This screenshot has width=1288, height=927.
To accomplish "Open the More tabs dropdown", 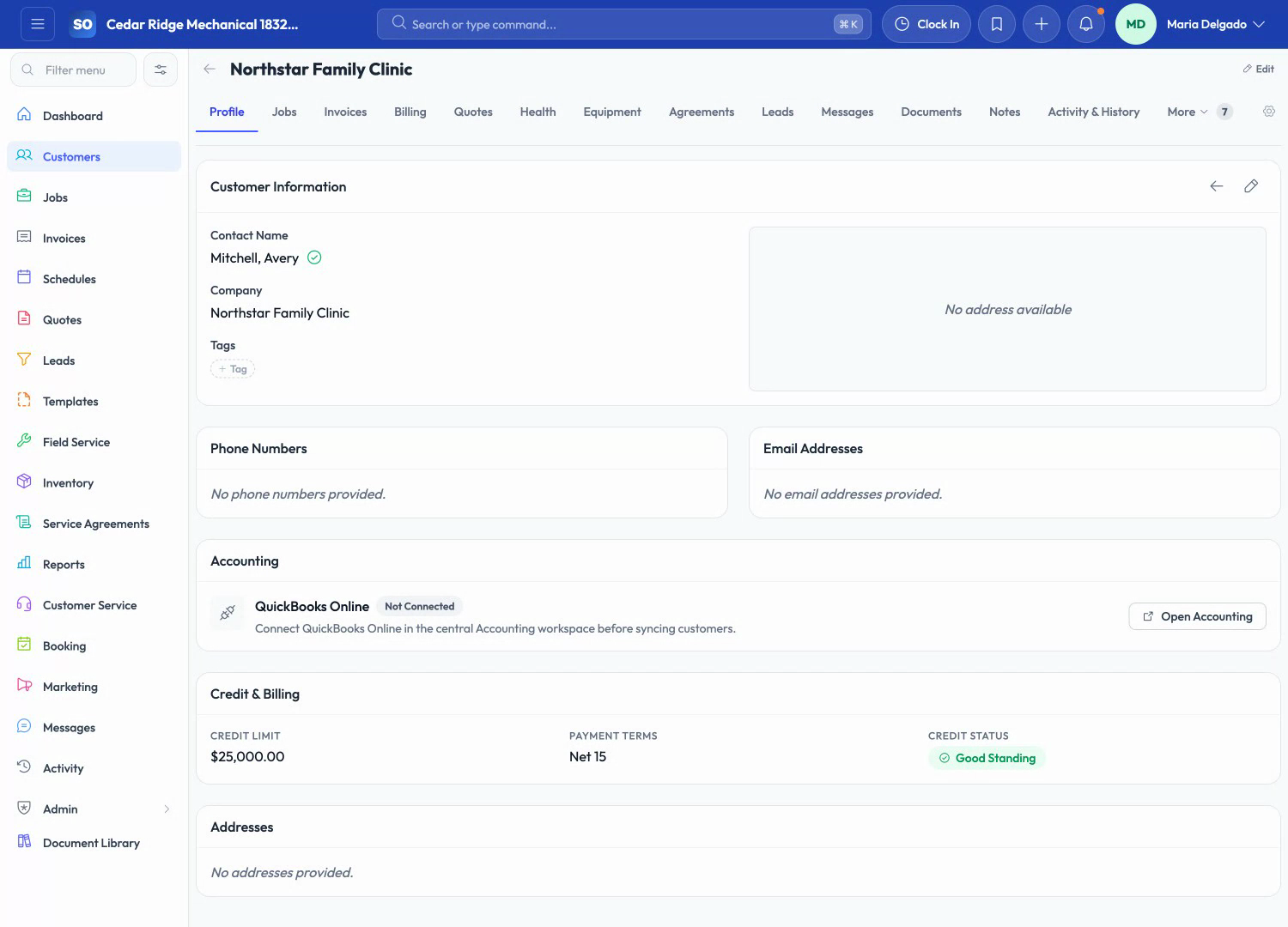I will click(1188, 112).
